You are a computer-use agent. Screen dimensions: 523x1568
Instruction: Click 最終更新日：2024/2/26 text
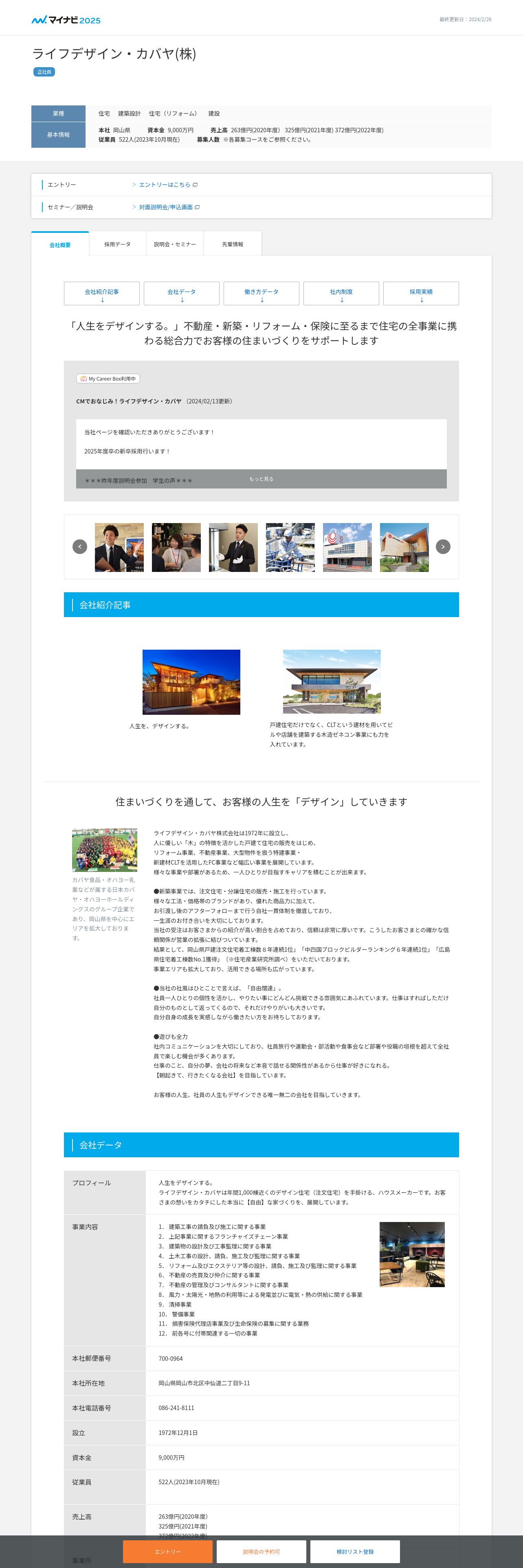tap(465, 20)
